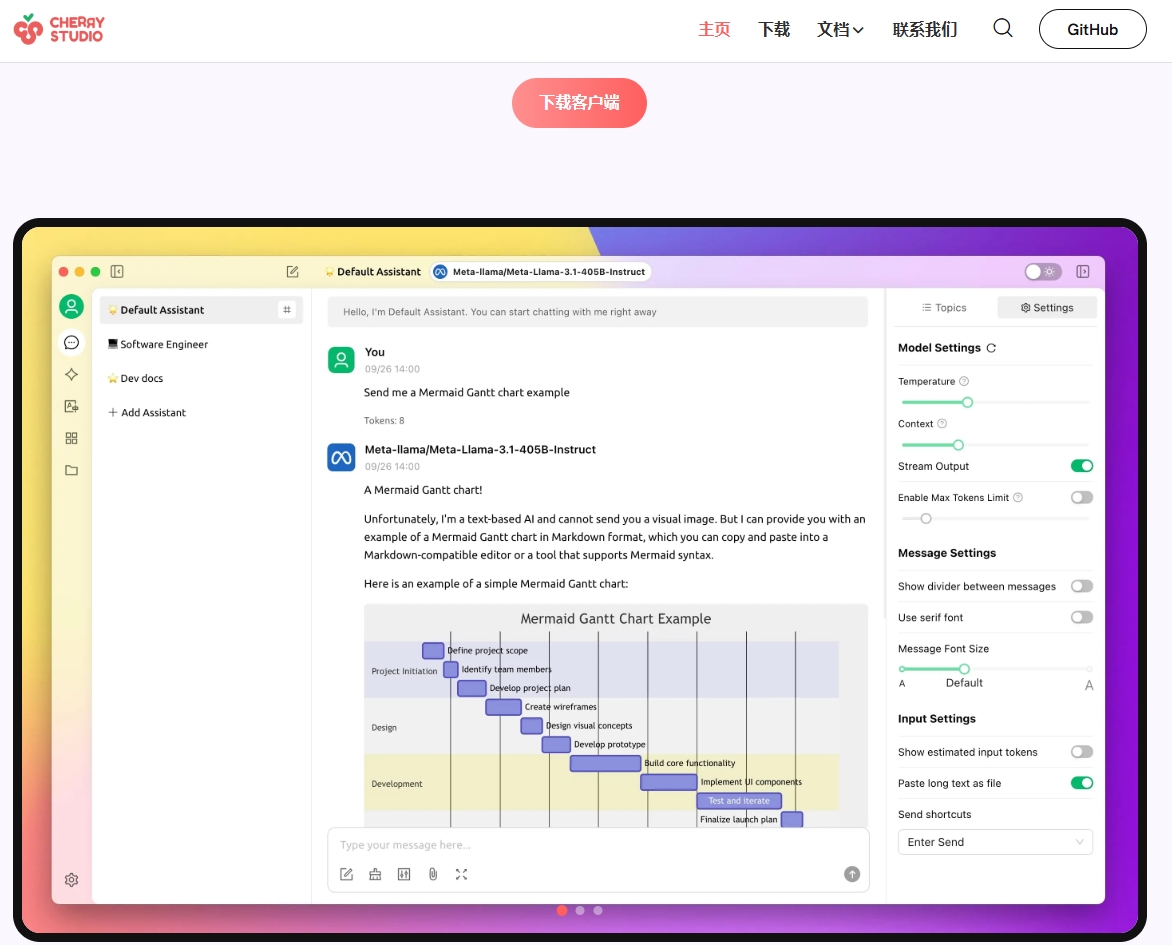Open the settings gear at sidebar bottom
Screen dimensions: 1172x945
(71, 880)
